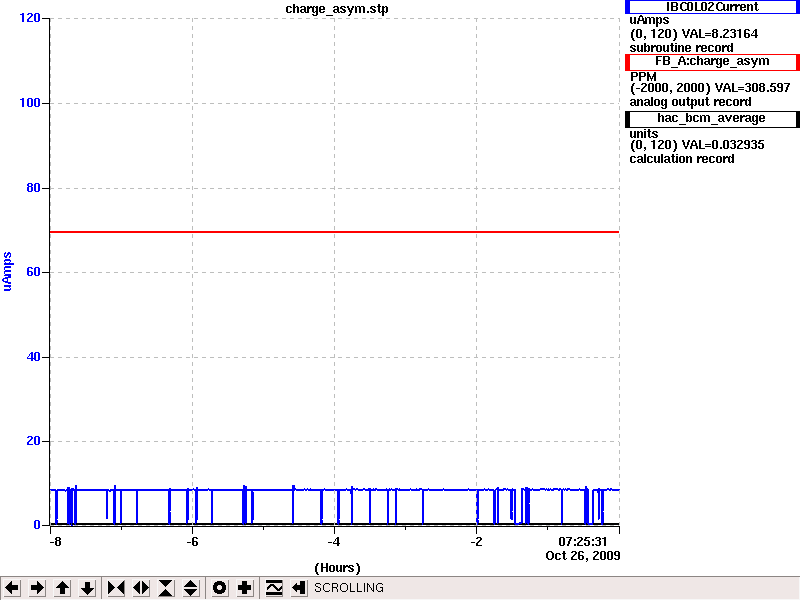Click the 40 y-axis tick label

coord(33,357)
